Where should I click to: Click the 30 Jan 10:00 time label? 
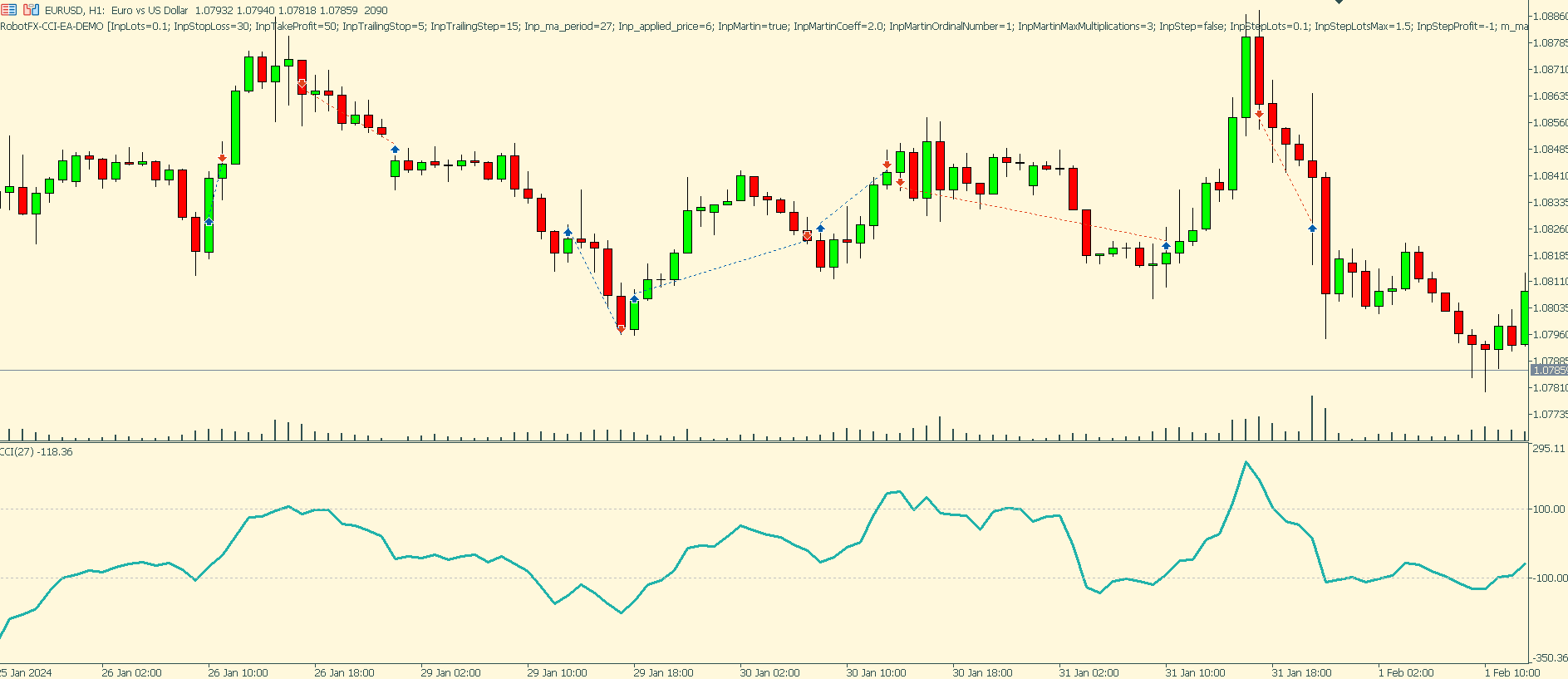click(x=876, y=673)
